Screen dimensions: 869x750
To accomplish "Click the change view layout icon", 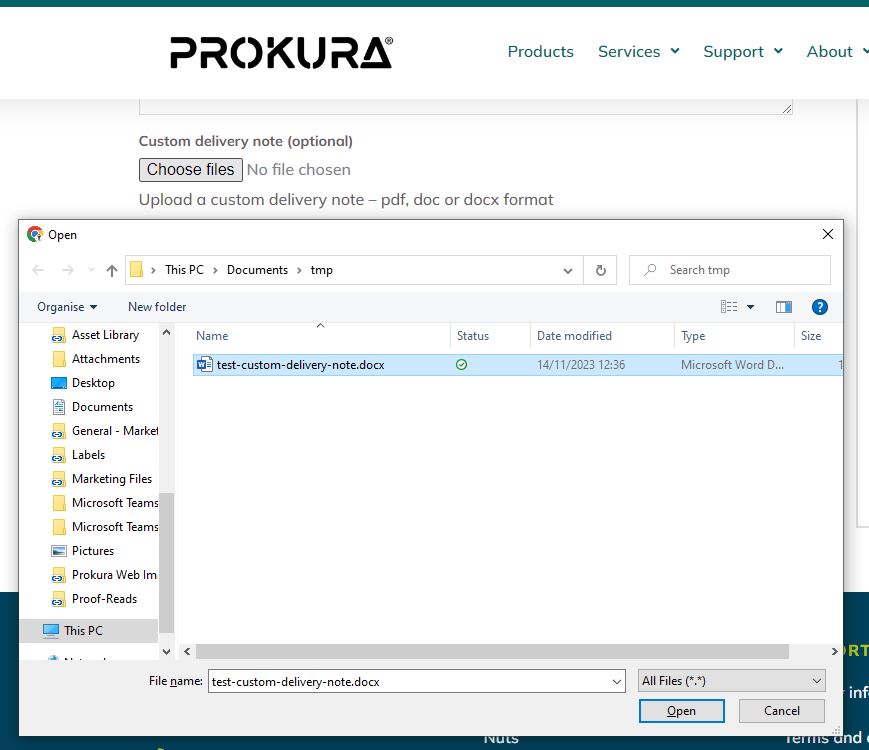I will pyautogui.click(x=729, y=307).
